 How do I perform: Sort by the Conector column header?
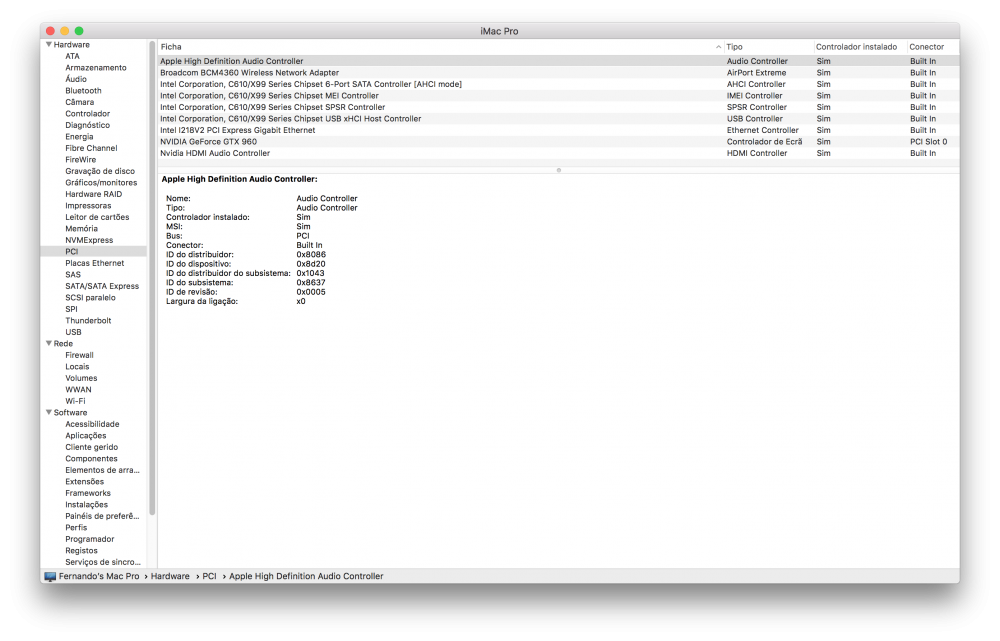tap(933, 47)
